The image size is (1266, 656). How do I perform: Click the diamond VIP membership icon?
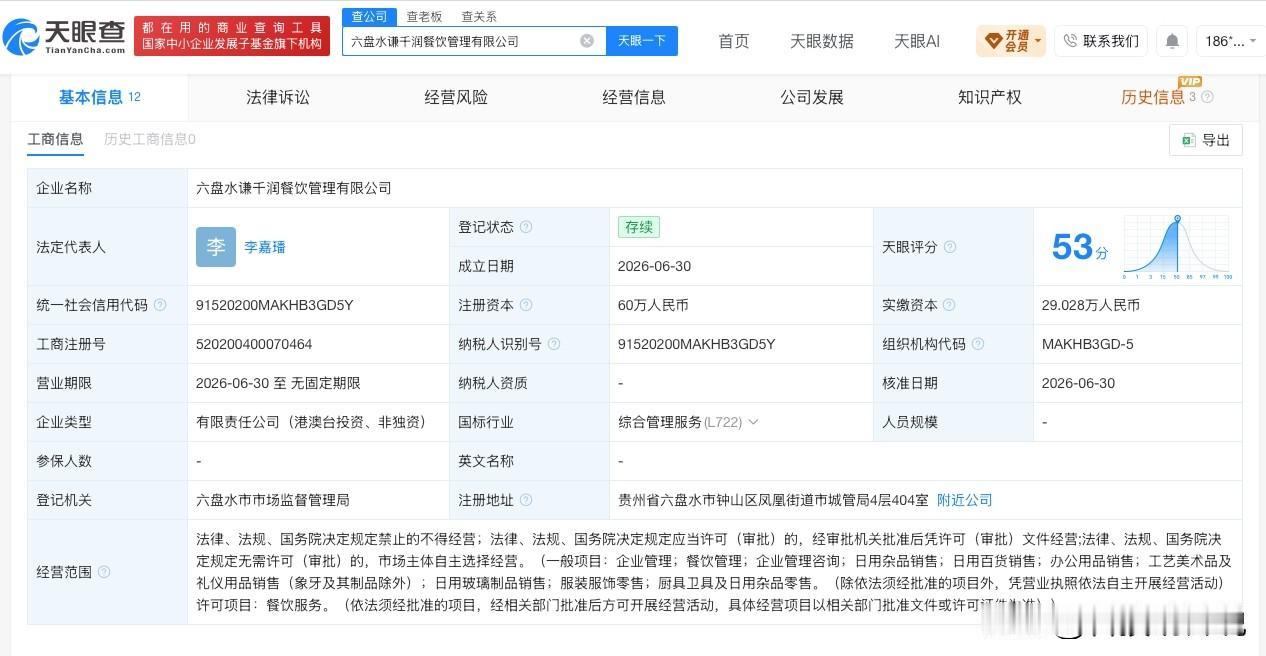click(993, 41)
